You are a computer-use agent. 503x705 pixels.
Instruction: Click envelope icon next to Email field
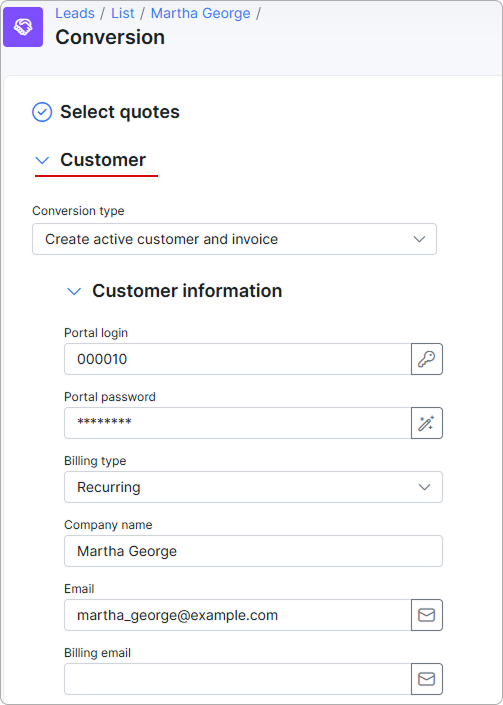tap(427, 615)
